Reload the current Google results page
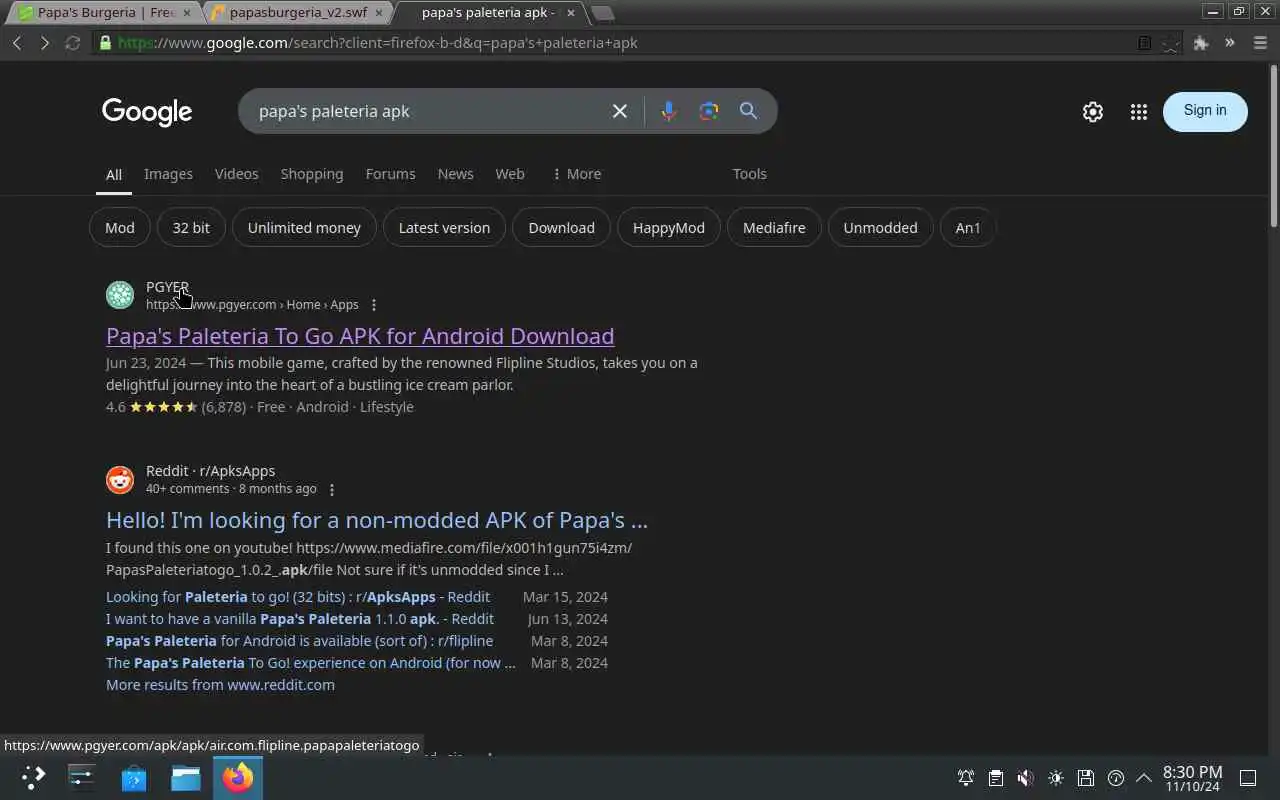Image resolution: width=1280 pixels, height=800 pixels. tap(72, 43)
